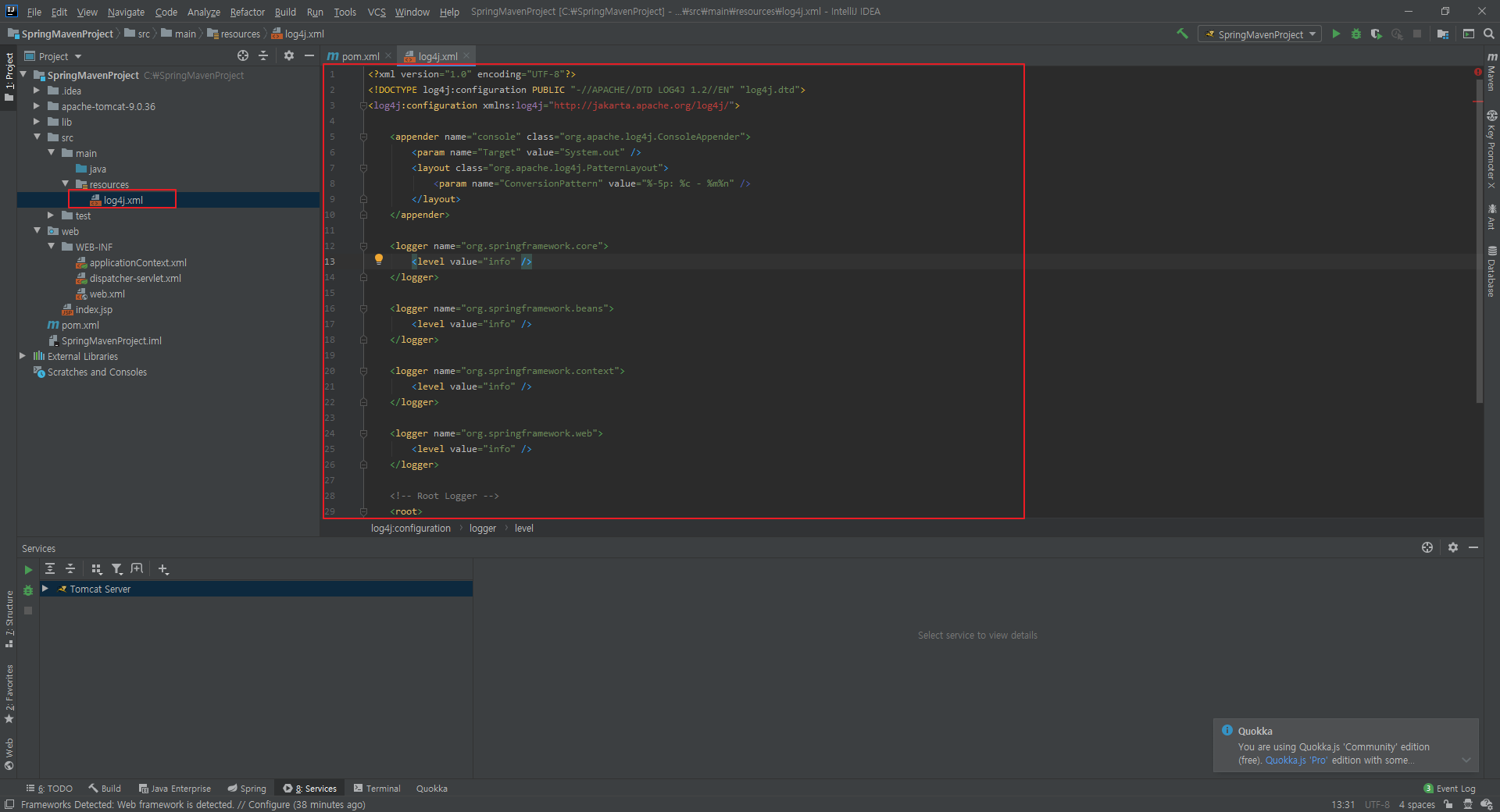Screen dimensions: 1500x812
Task: Add a service with the plus icon
Action: (163, 569)
